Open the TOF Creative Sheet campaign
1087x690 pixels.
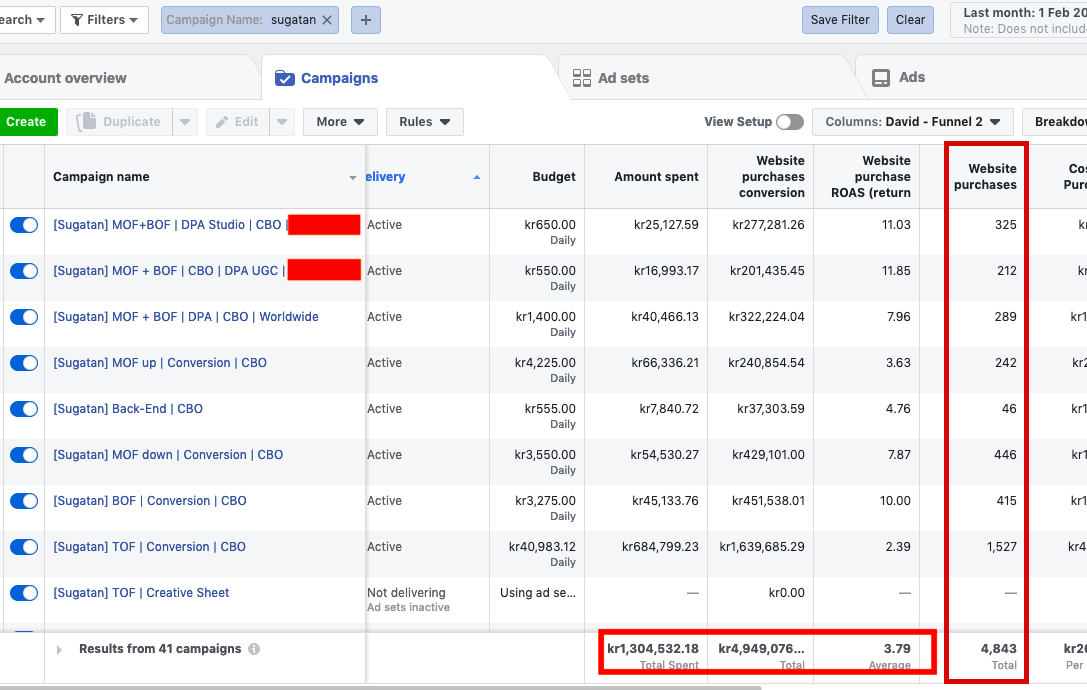coord(141,593)
